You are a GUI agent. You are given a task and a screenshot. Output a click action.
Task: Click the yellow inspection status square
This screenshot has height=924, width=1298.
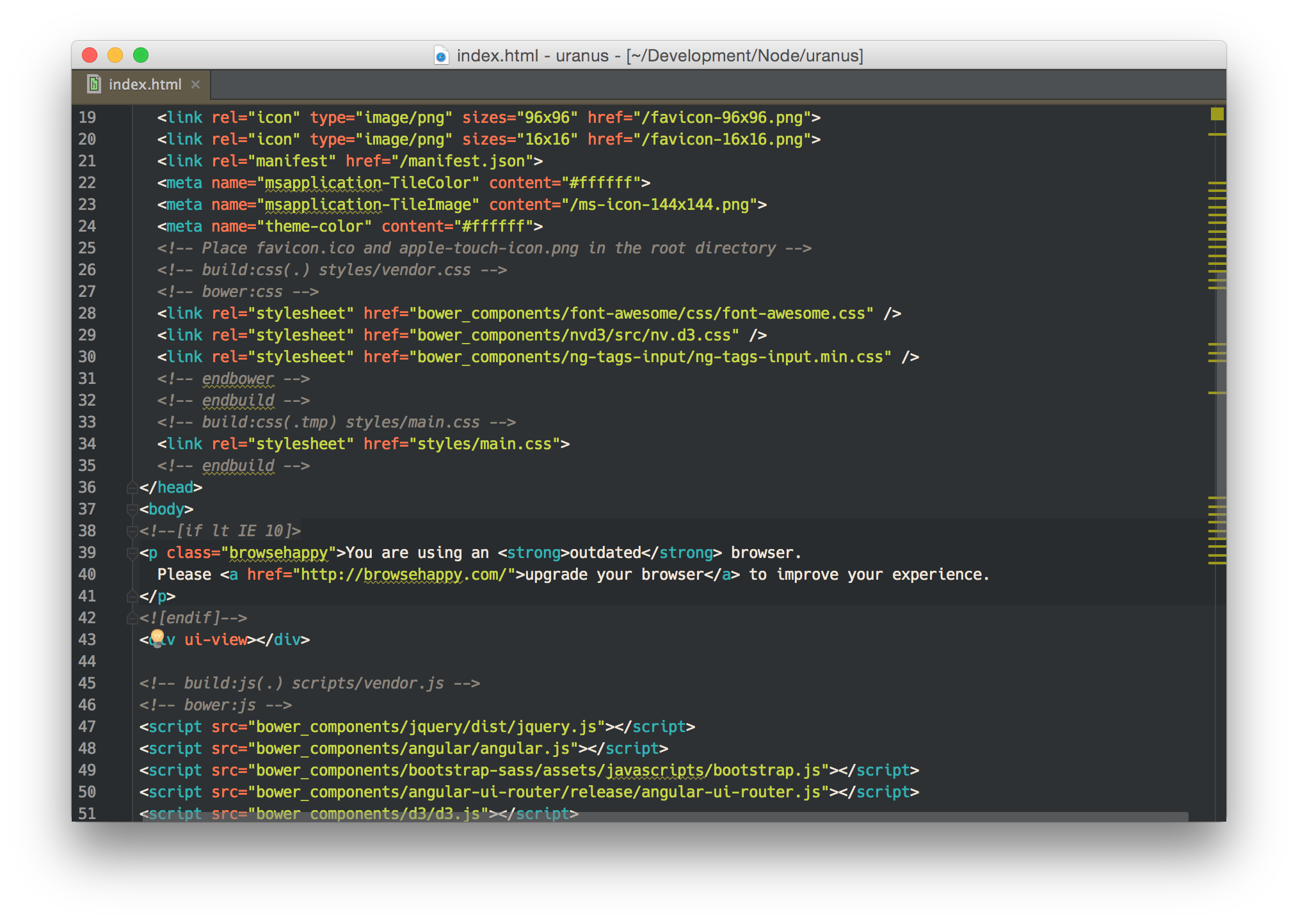1217,114
